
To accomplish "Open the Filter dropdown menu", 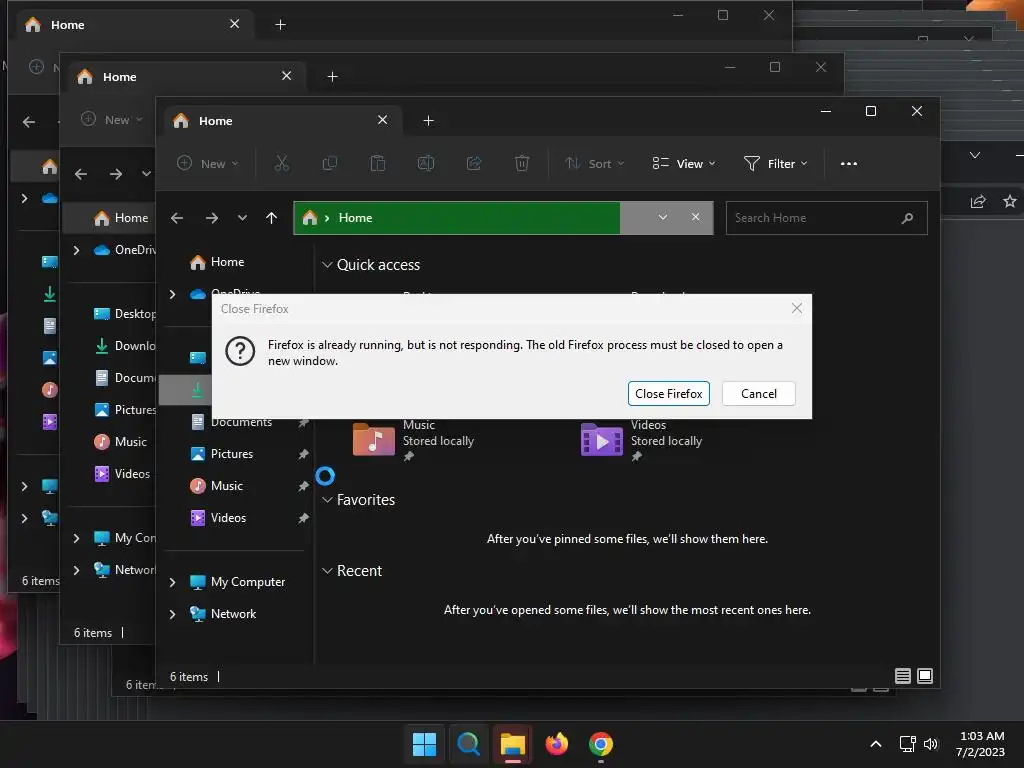I will (x=776, y=163).
